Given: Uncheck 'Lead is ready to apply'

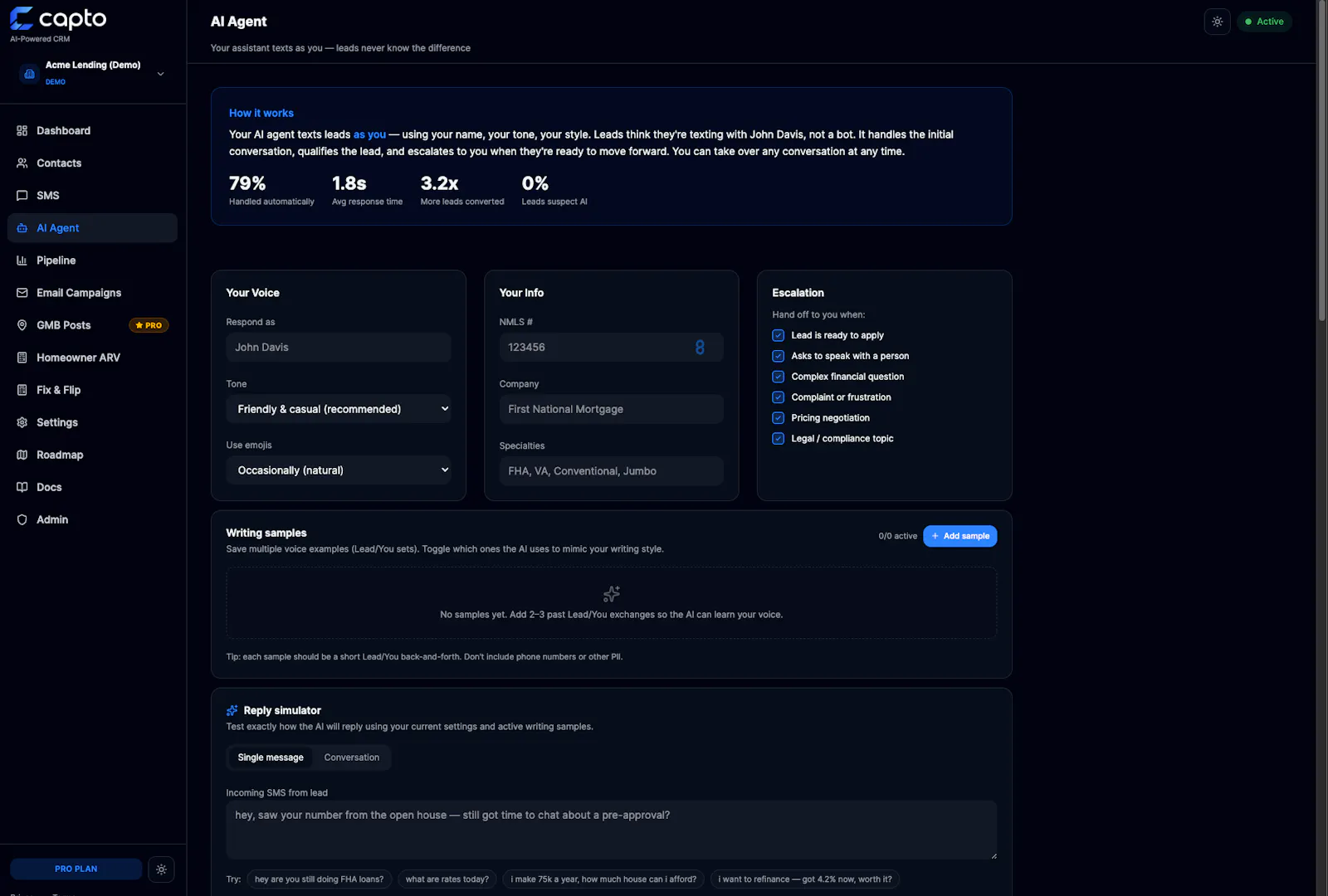Looking at the screenshot, I should [779, 335].
